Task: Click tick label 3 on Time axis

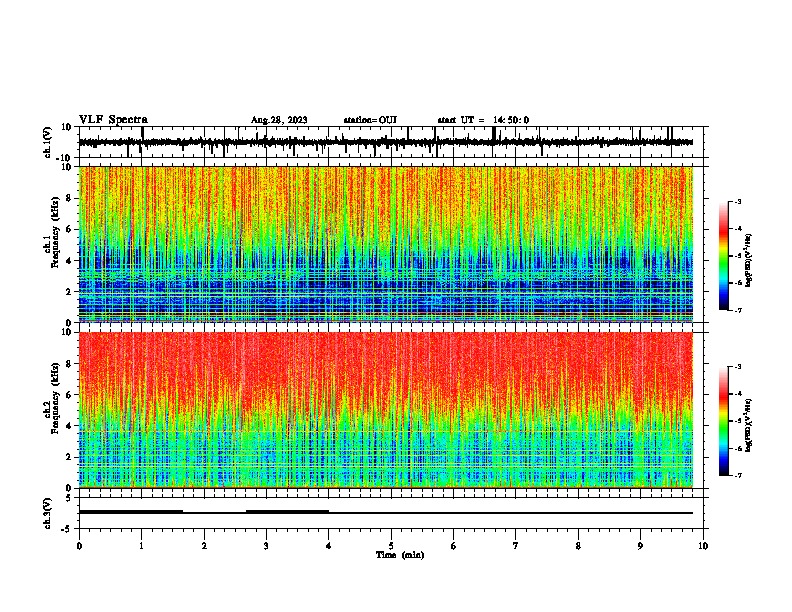Action: pos(266,546)
